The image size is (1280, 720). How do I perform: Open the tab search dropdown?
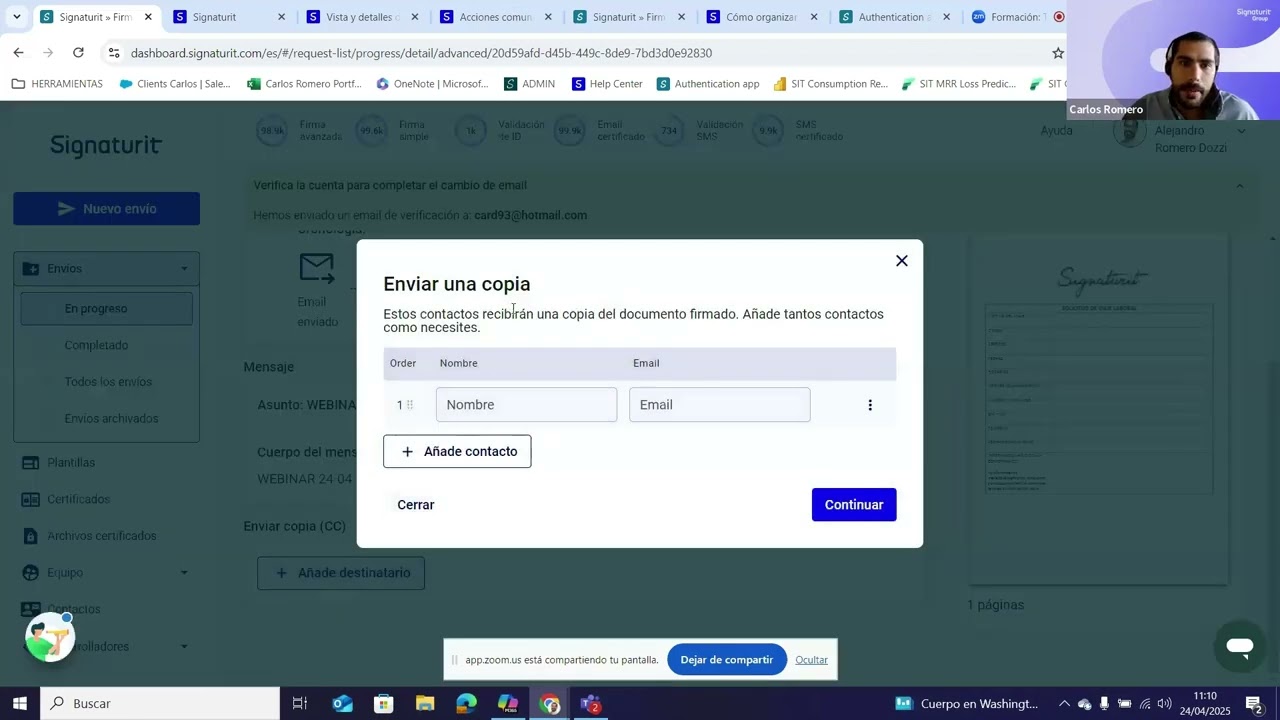16,17
